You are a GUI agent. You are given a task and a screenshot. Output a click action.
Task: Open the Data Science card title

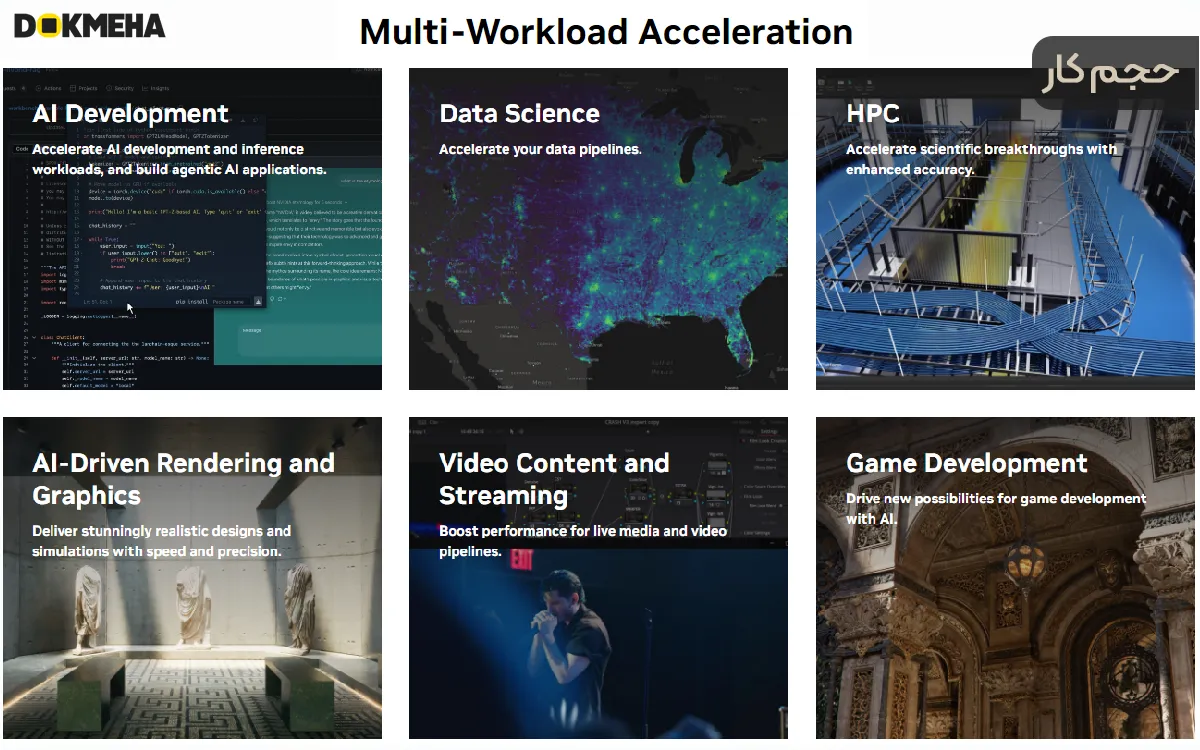pyautogui.click(x=519, y=114)
